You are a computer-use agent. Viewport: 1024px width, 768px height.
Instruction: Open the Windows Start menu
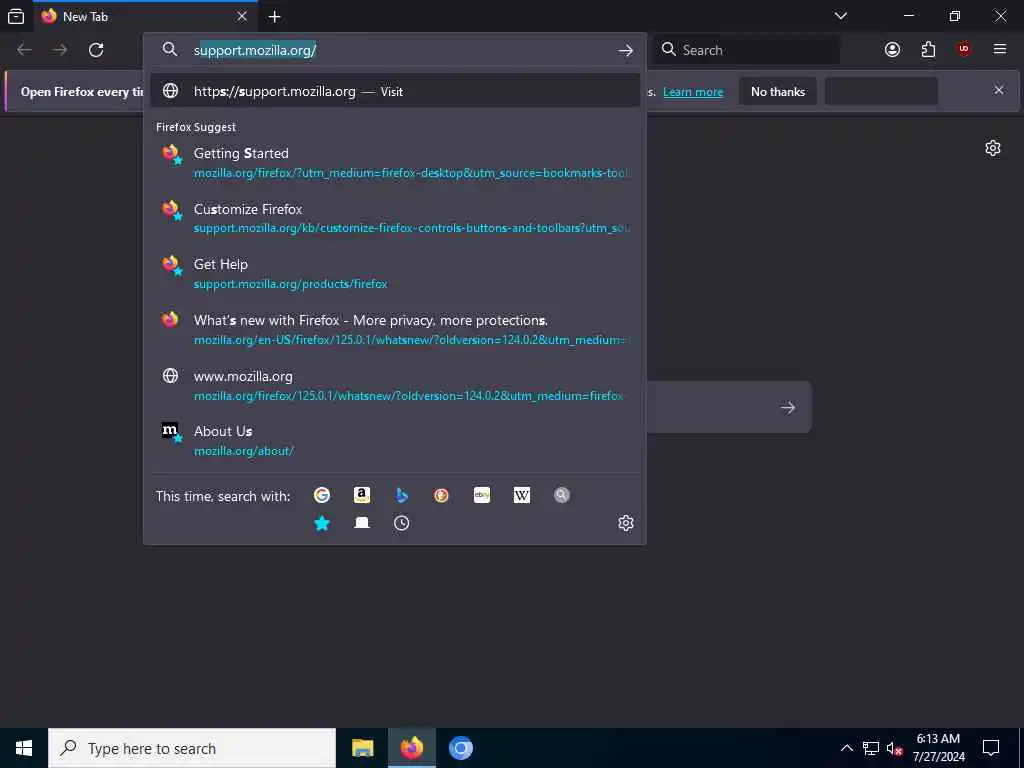click(24, 748)
